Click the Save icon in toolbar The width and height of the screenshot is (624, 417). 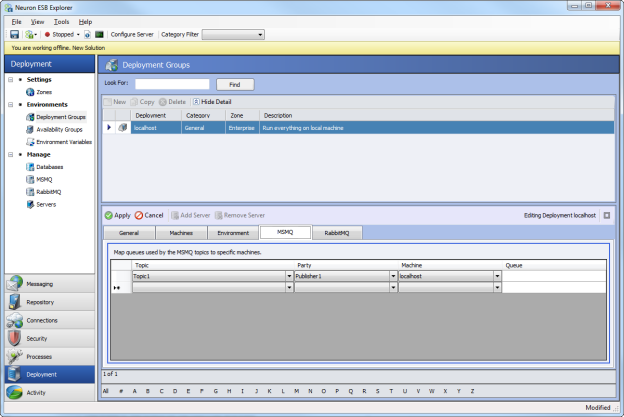click(15, 34)
